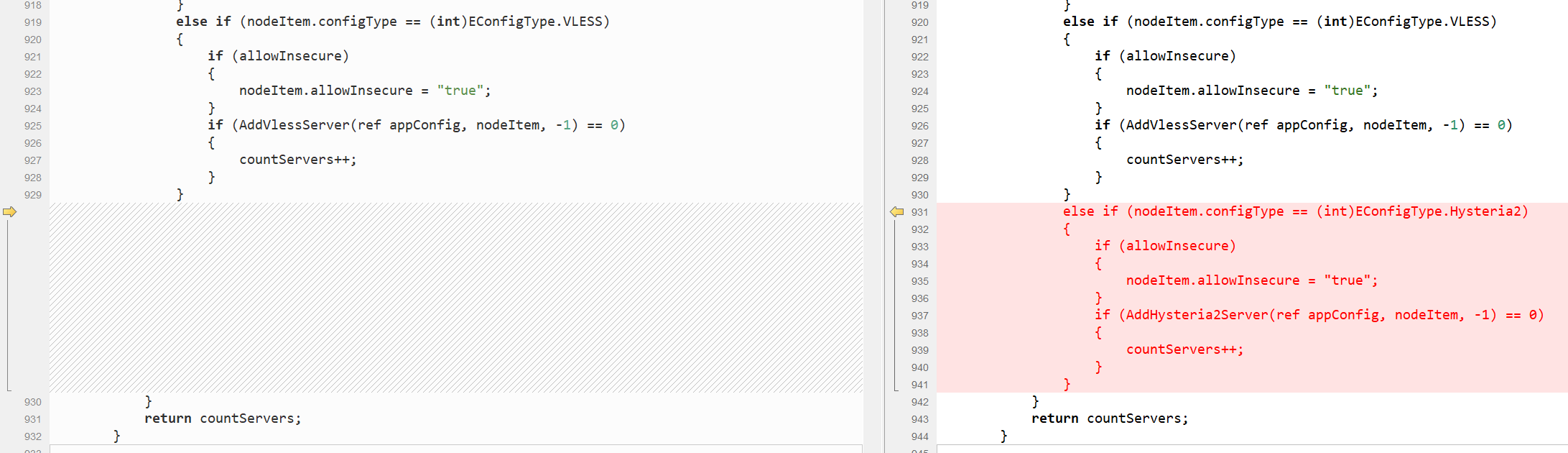Click the AddVlessServer line in the right pane

click(x=1304, y=125)
